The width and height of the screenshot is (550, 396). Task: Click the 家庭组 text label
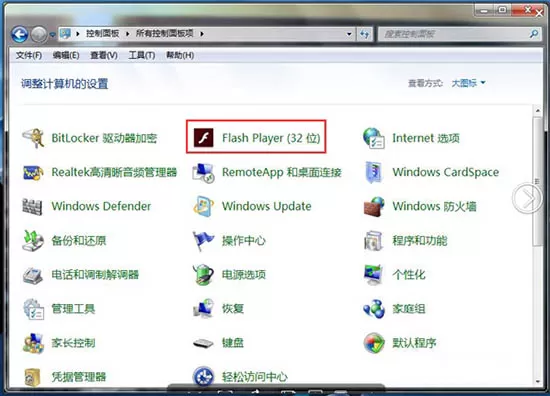pyautogui.click(x=409, y=309)
